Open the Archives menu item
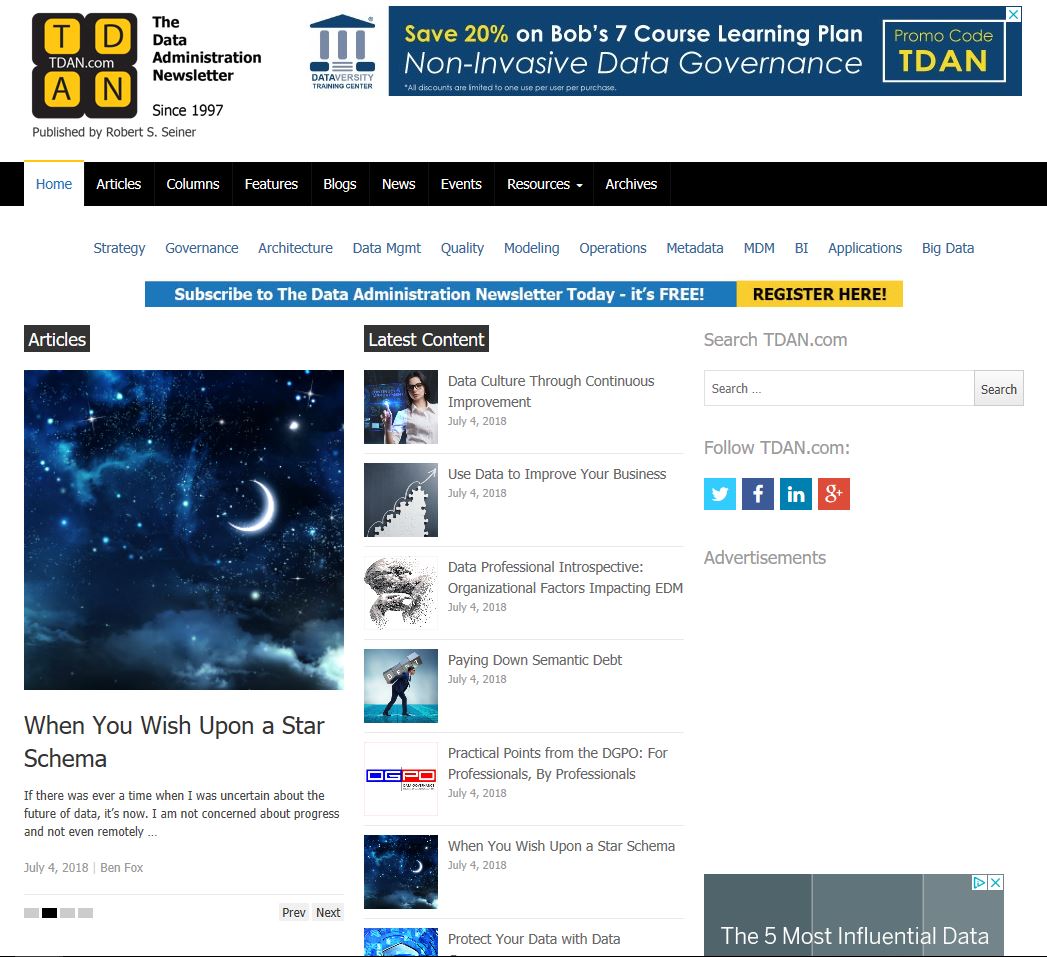 pos(631,184)
